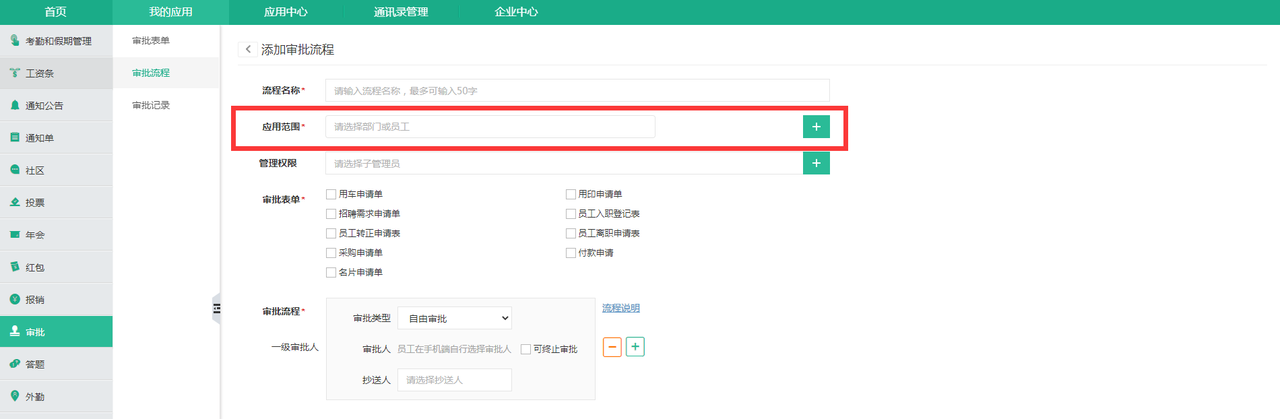The width and height of the screenshot is (1280, 419).
Task: Add department via 应用范围 plus button
Action: 816,127
